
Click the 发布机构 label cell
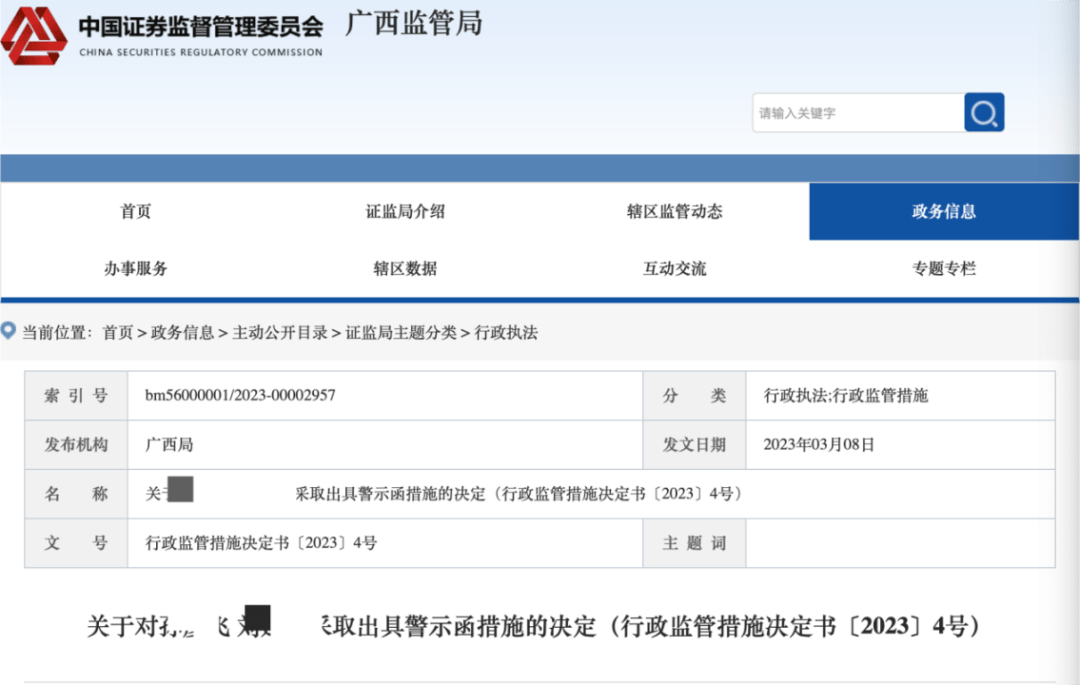(76, 445)
